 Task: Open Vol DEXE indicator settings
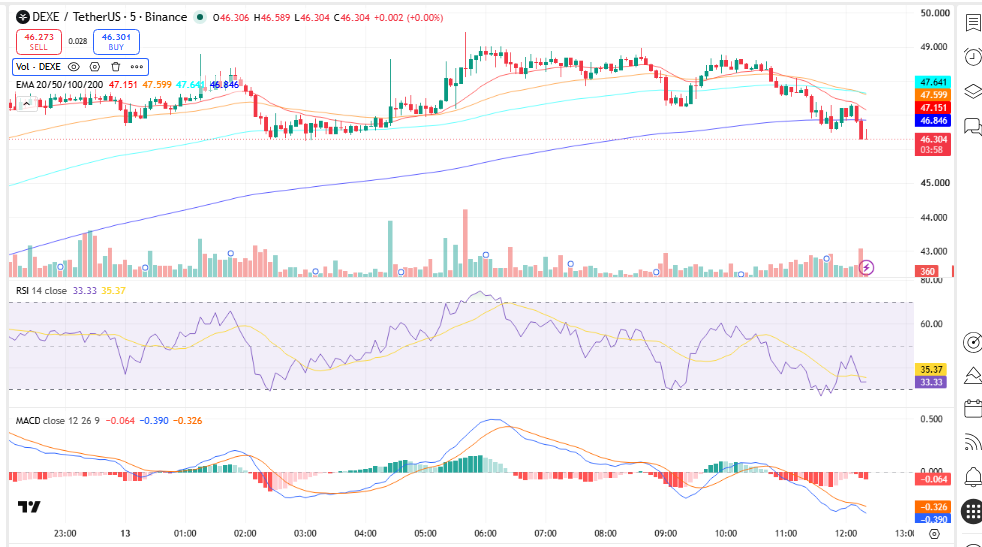(x=95, y=66)
